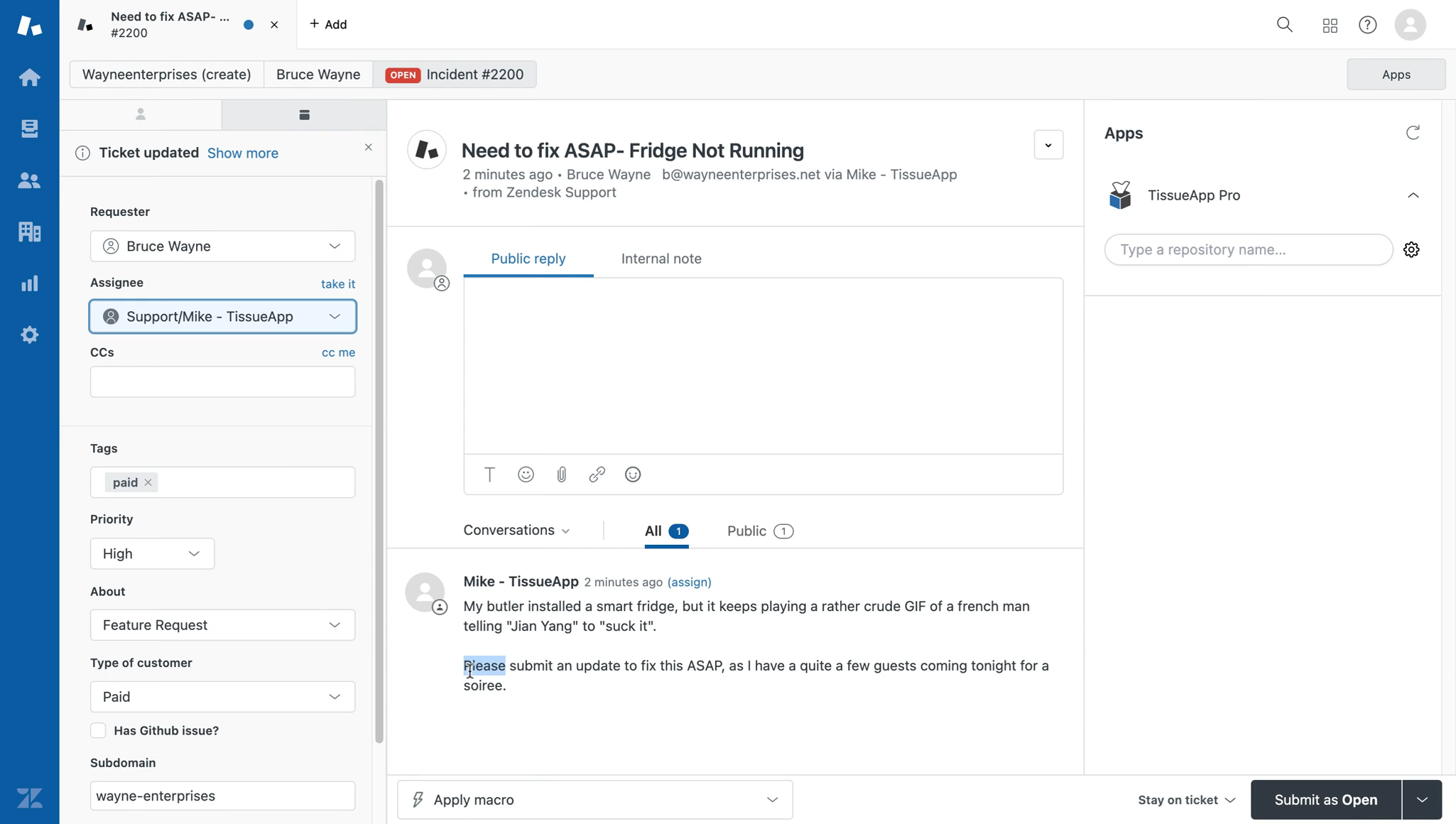Viewport: 1456px width, 824px height.
Task: Open the help question mark icon
Action: (x=1367, y=25)
